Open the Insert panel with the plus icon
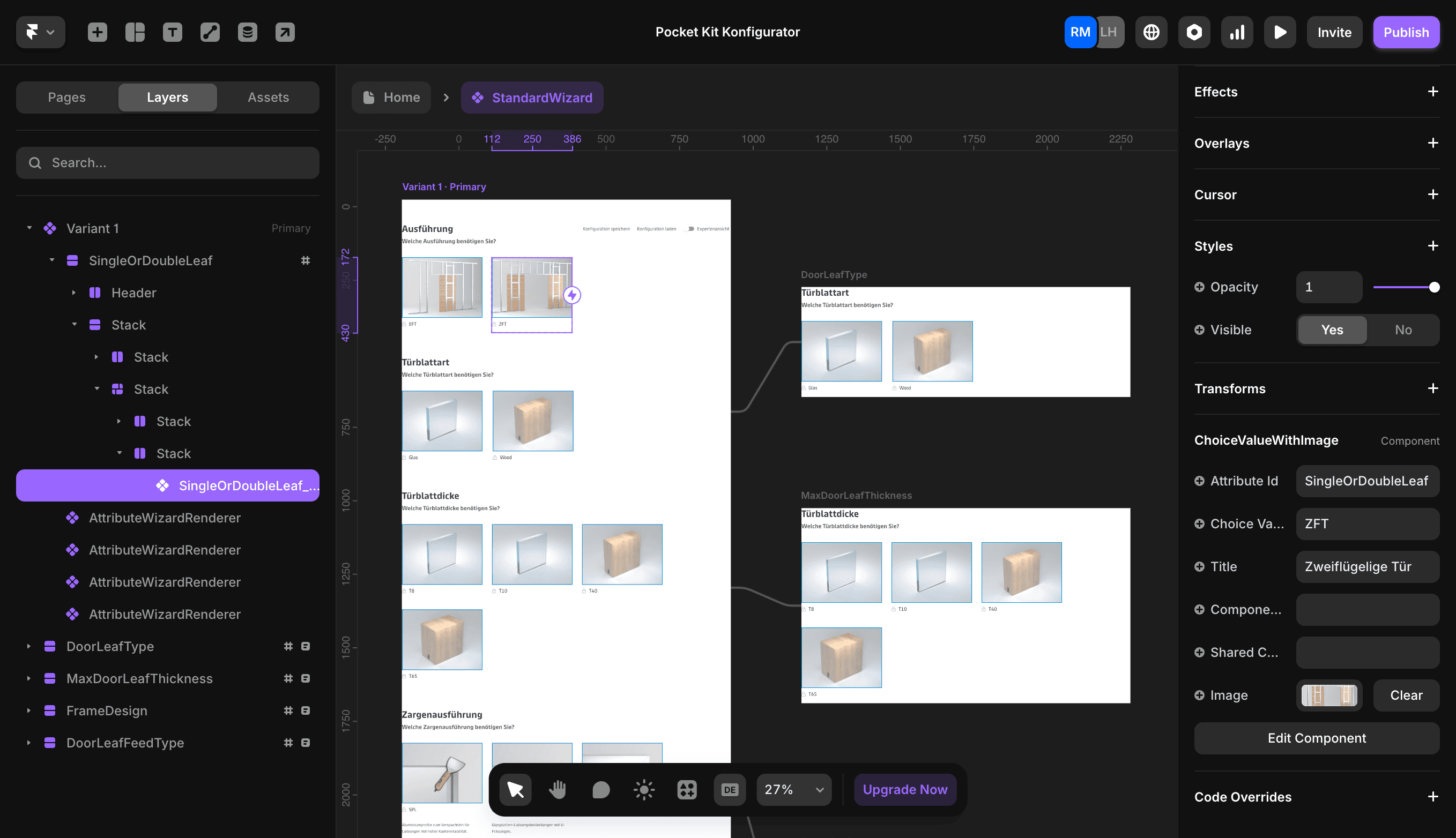This screenshot has height=838, width=1456. [95, 32]
